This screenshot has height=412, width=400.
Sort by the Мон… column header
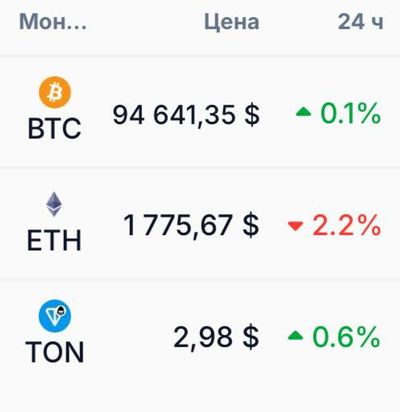[x=53, y=22]
